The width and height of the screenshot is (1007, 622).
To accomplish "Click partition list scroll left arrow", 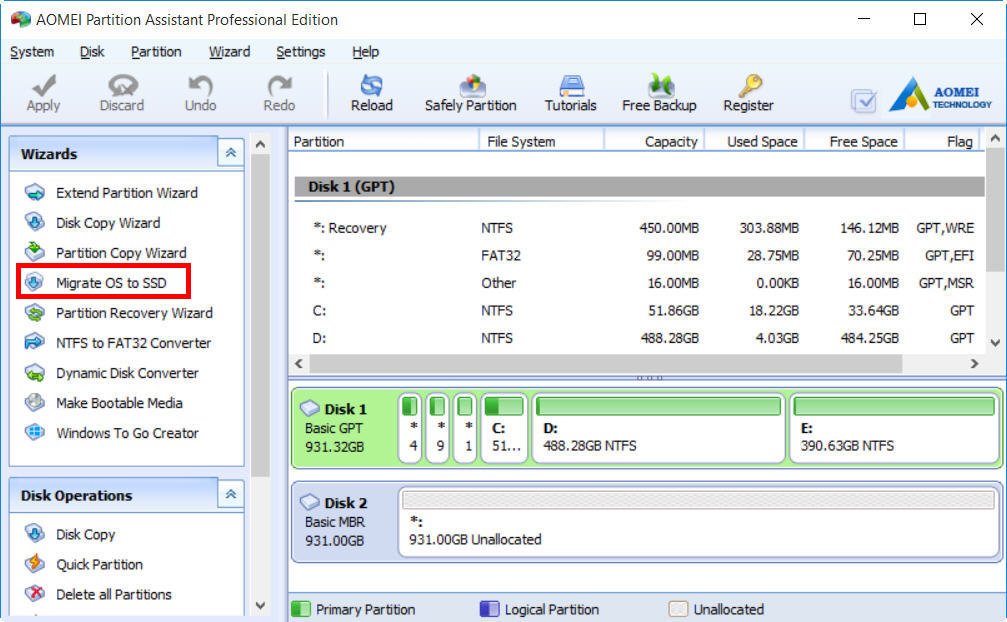I will (x=299, y=363).
